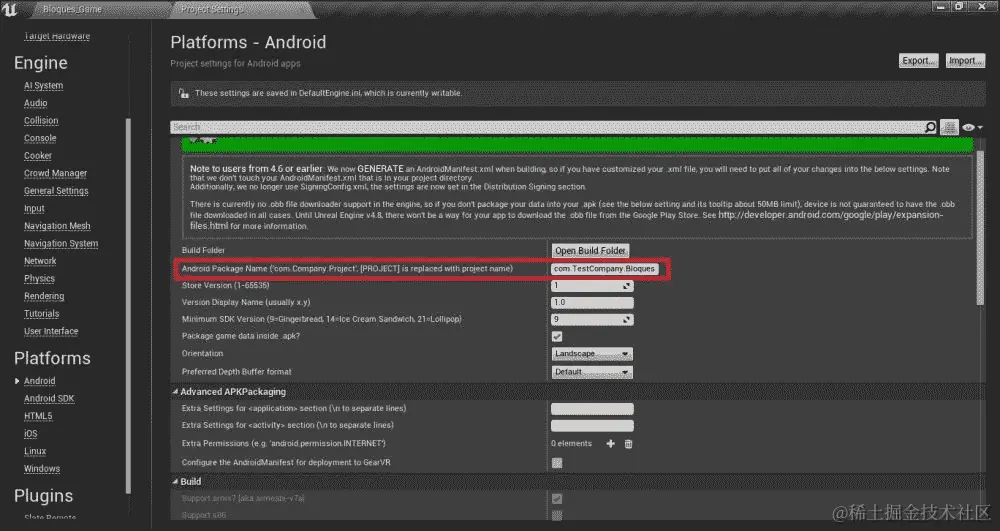This screenshot has height=531, width=1000.
Task: Click the Store Version input field
Action: [x=592, y=286]
